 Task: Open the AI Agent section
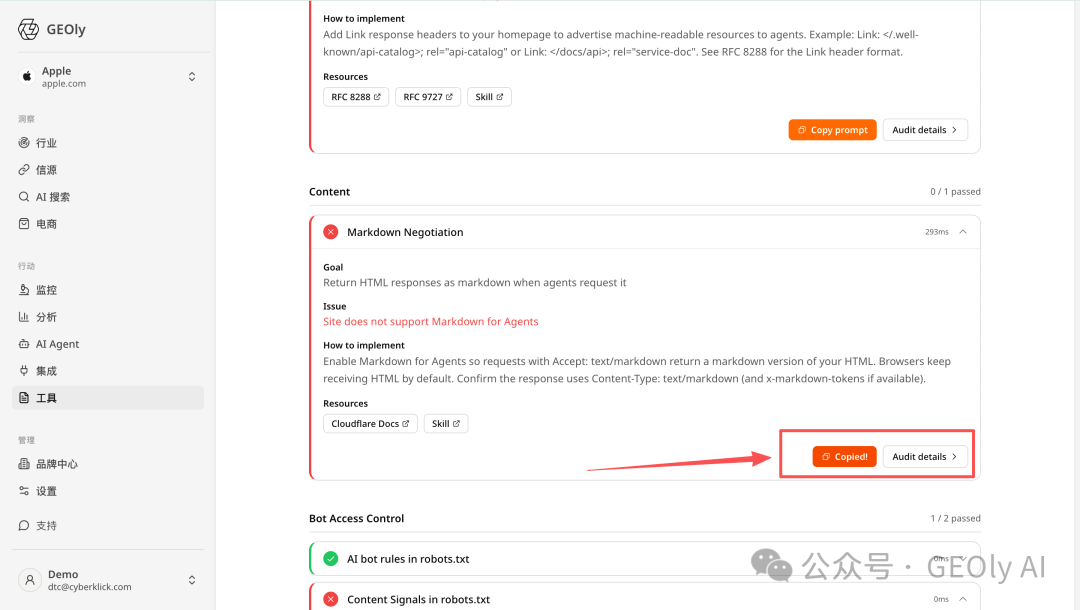(107, 344)
